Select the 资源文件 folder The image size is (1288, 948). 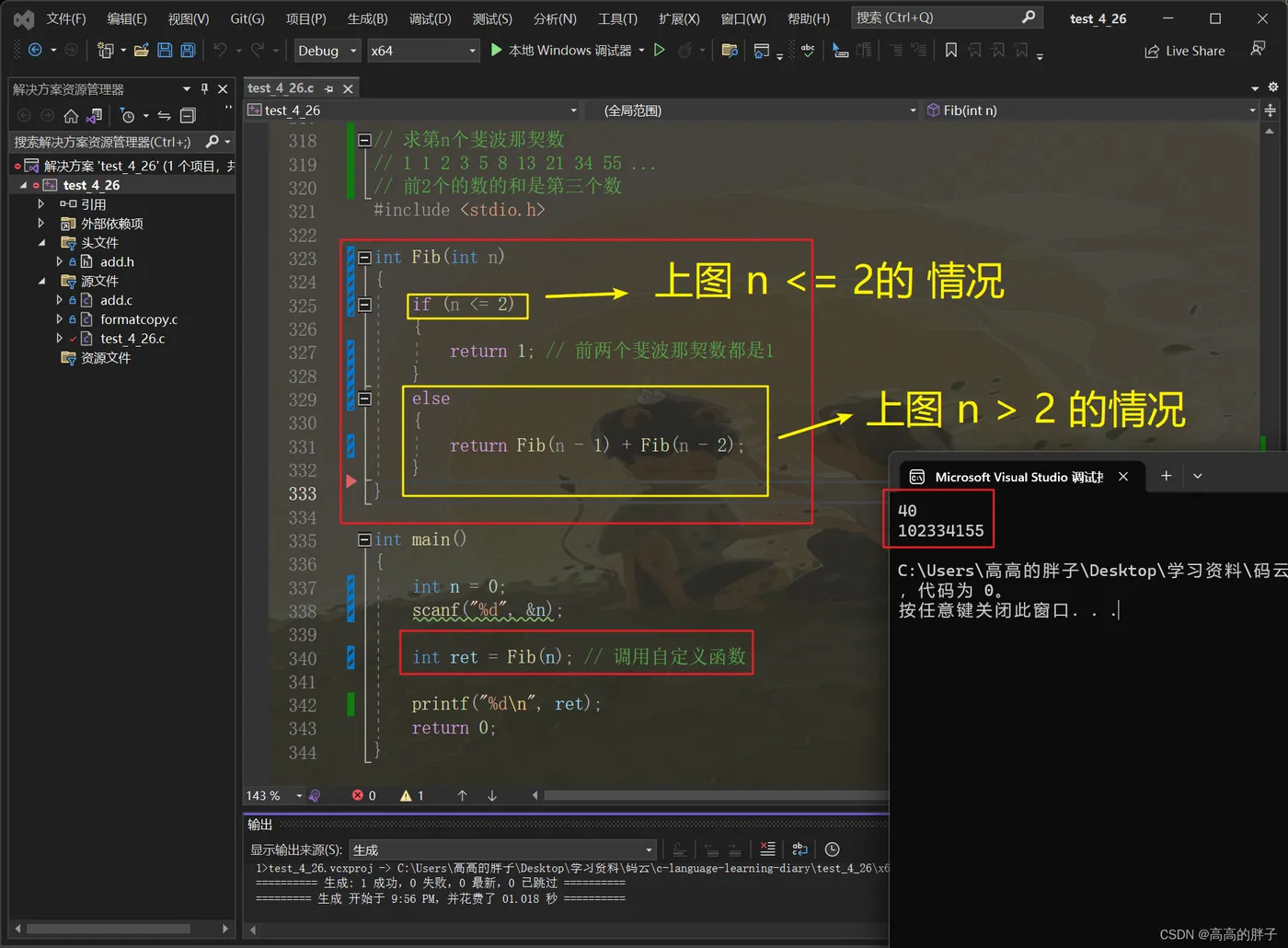pos(106,358)
